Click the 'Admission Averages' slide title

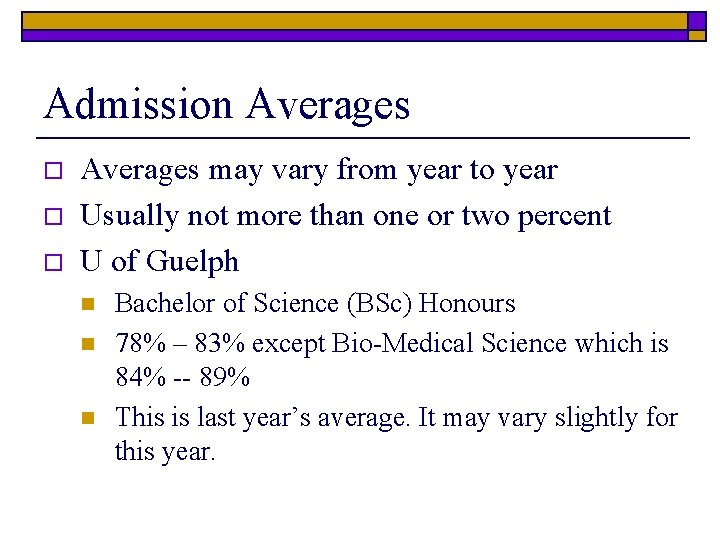click(226, 105)
